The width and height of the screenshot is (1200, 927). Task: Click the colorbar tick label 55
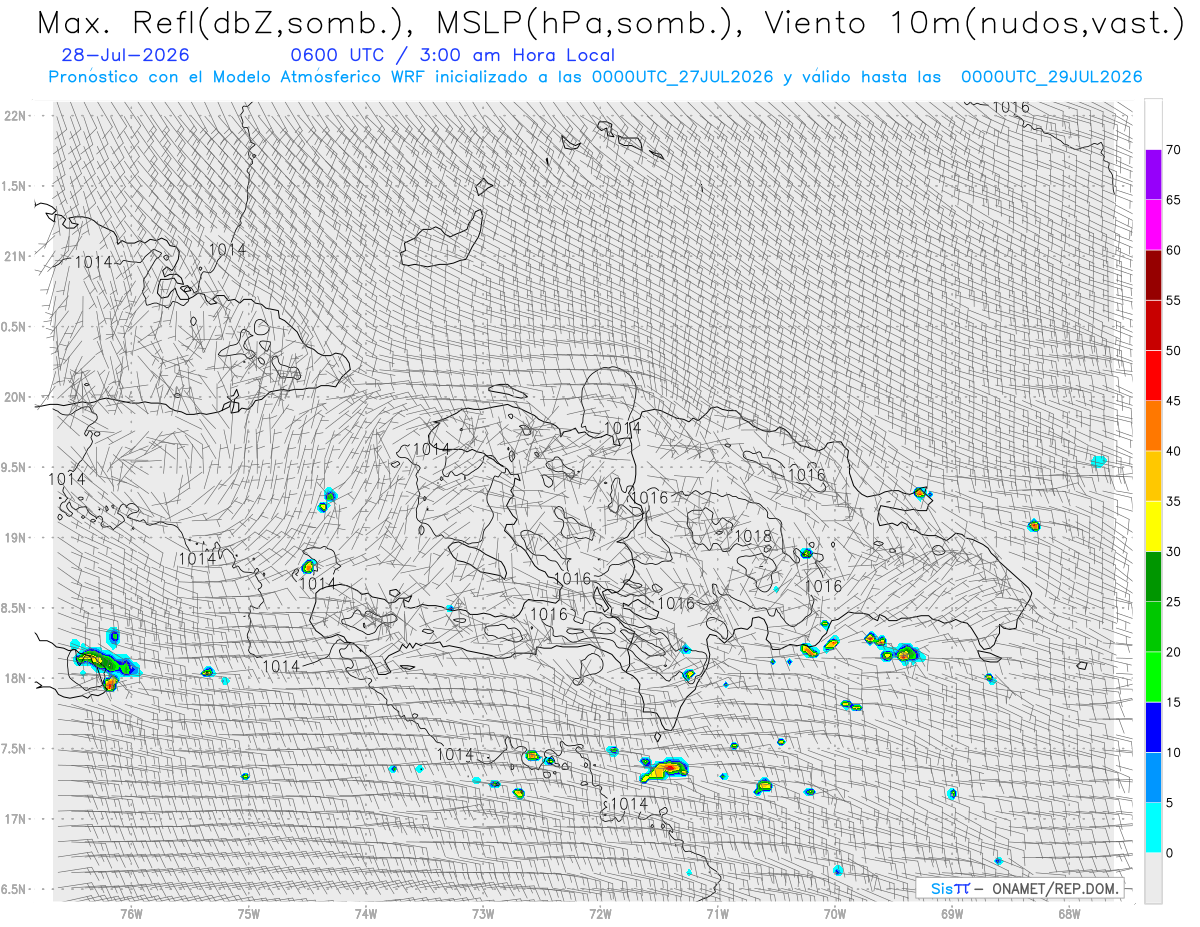(x=1174, y=300)
